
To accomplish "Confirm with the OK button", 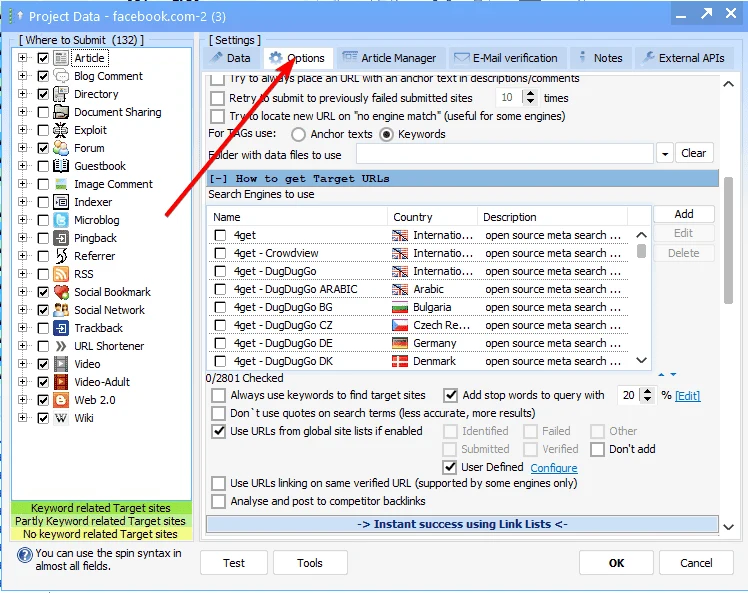I will click(x=616, y=563).
